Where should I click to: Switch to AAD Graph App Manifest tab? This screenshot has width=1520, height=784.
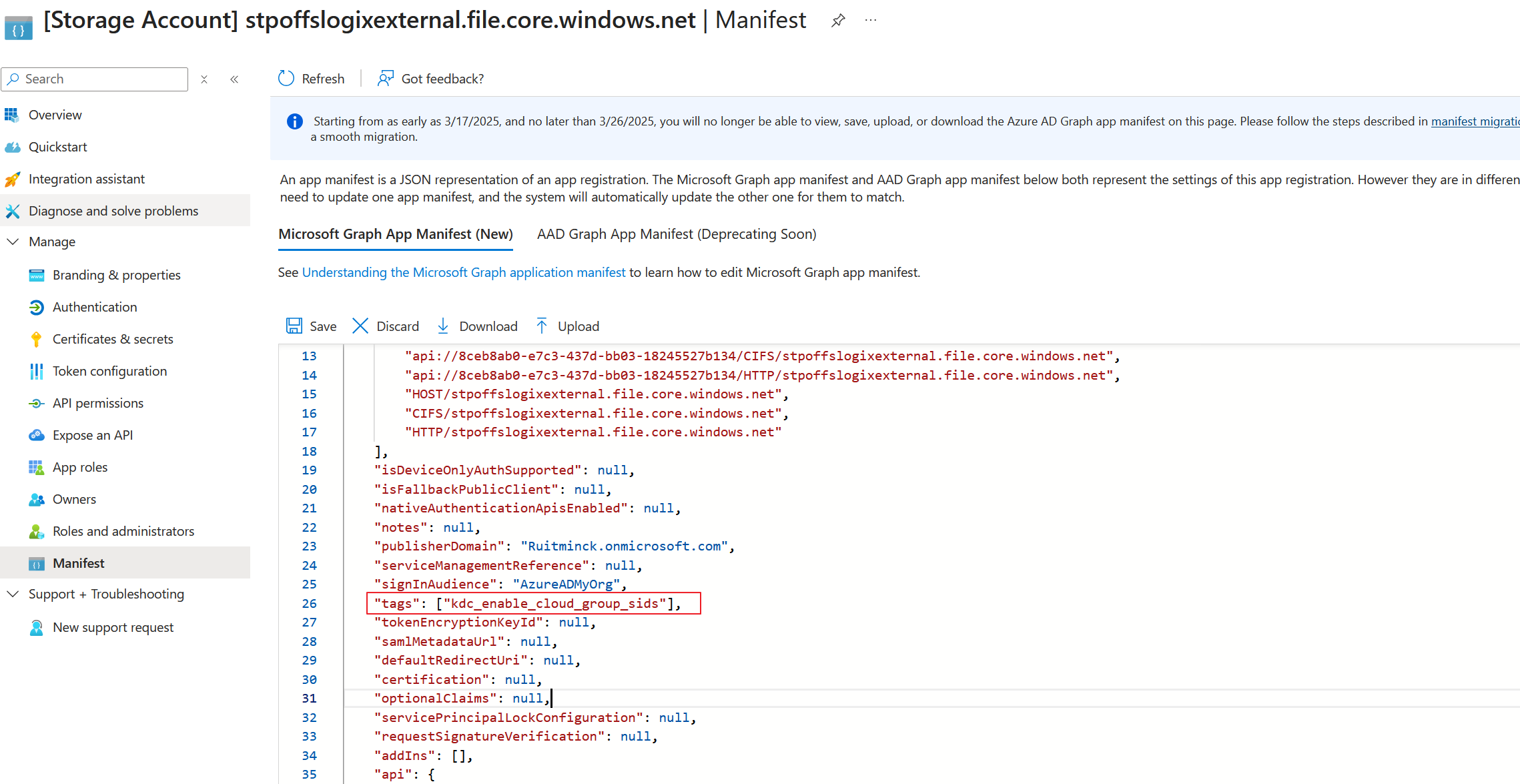click(677, 234)
